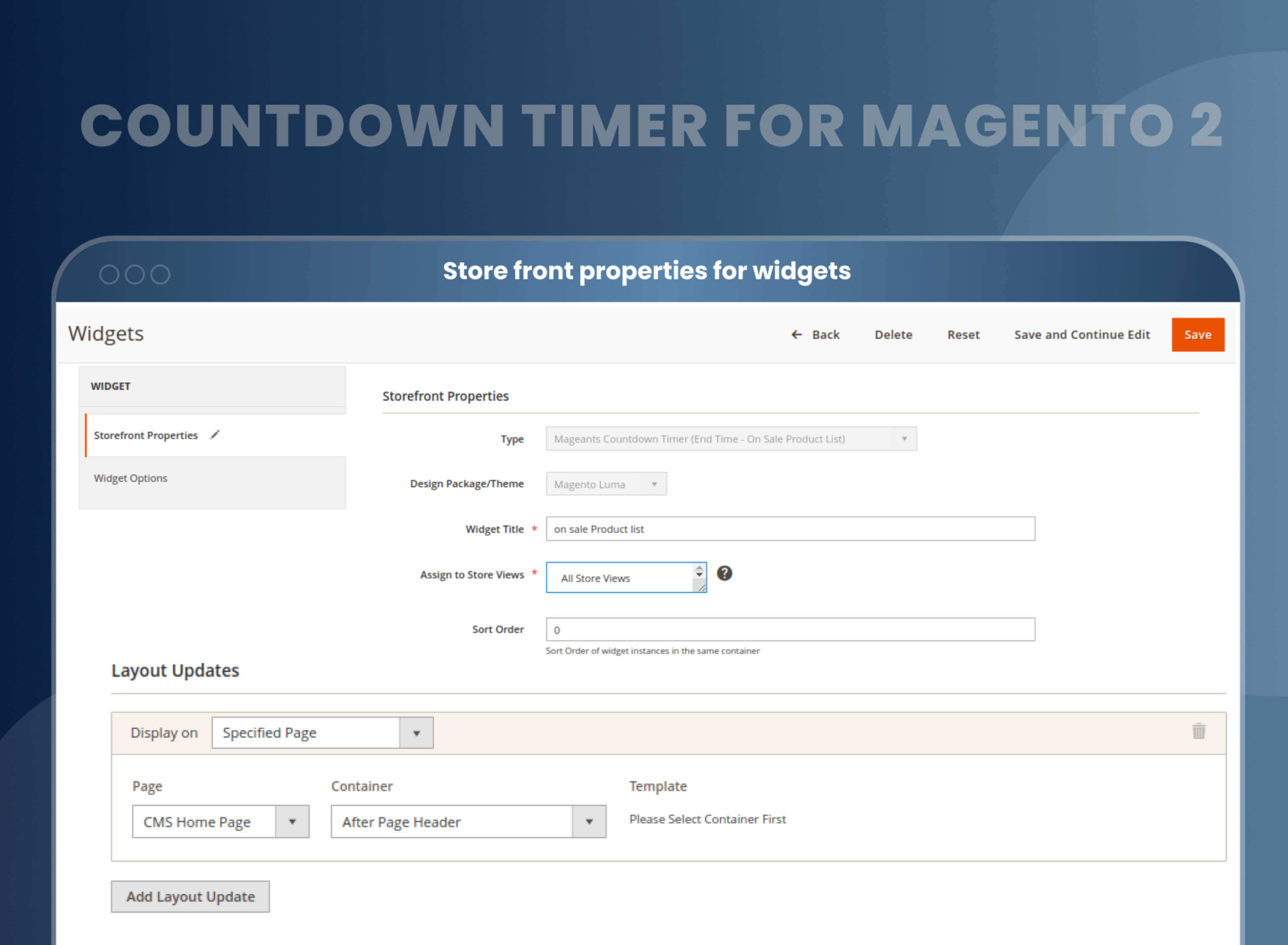Focus the Widget Title input field
Viewport: 1288px width, 945px height.
pos(790,529)
